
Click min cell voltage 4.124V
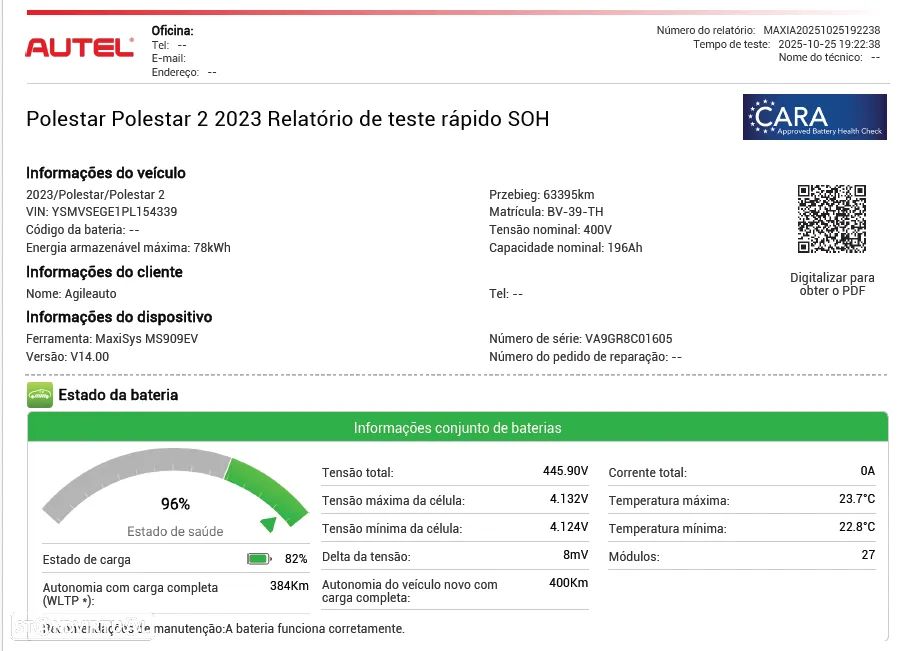coord(569,527)
